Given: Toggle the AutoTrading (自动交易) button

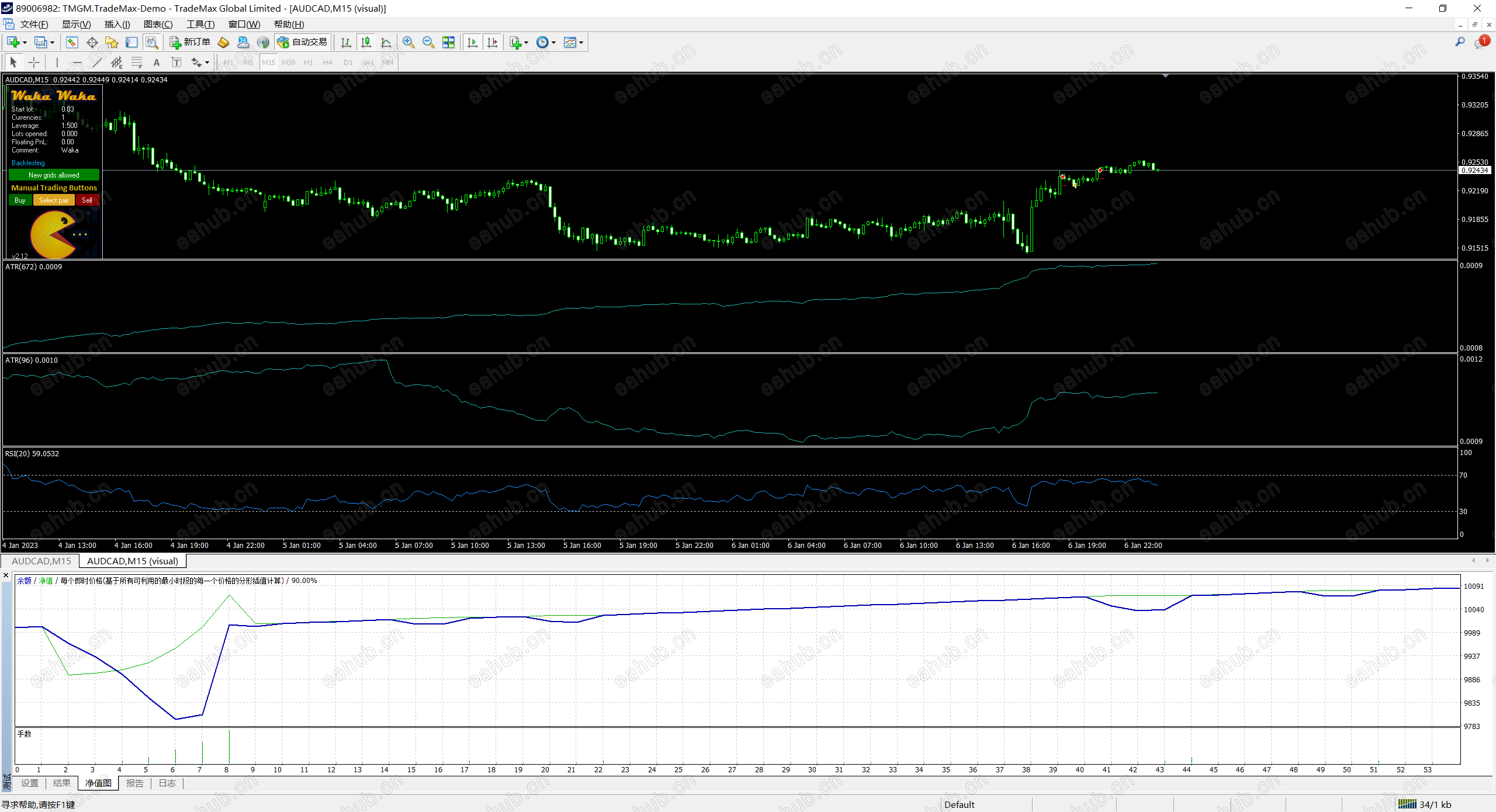Looking at the screenshot, I should (x=302, y=42).
